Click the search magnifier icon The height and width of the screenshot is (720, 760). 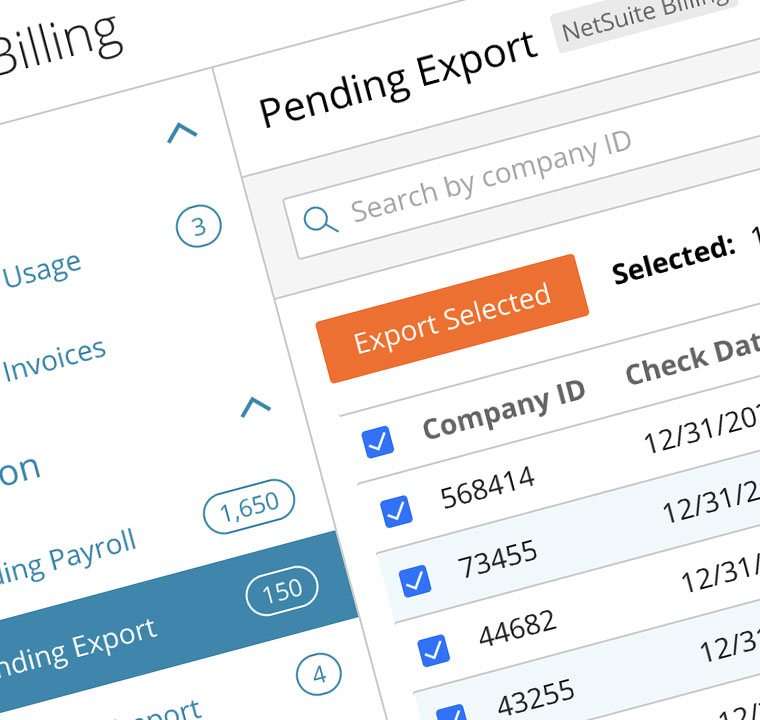click(320, 220)
